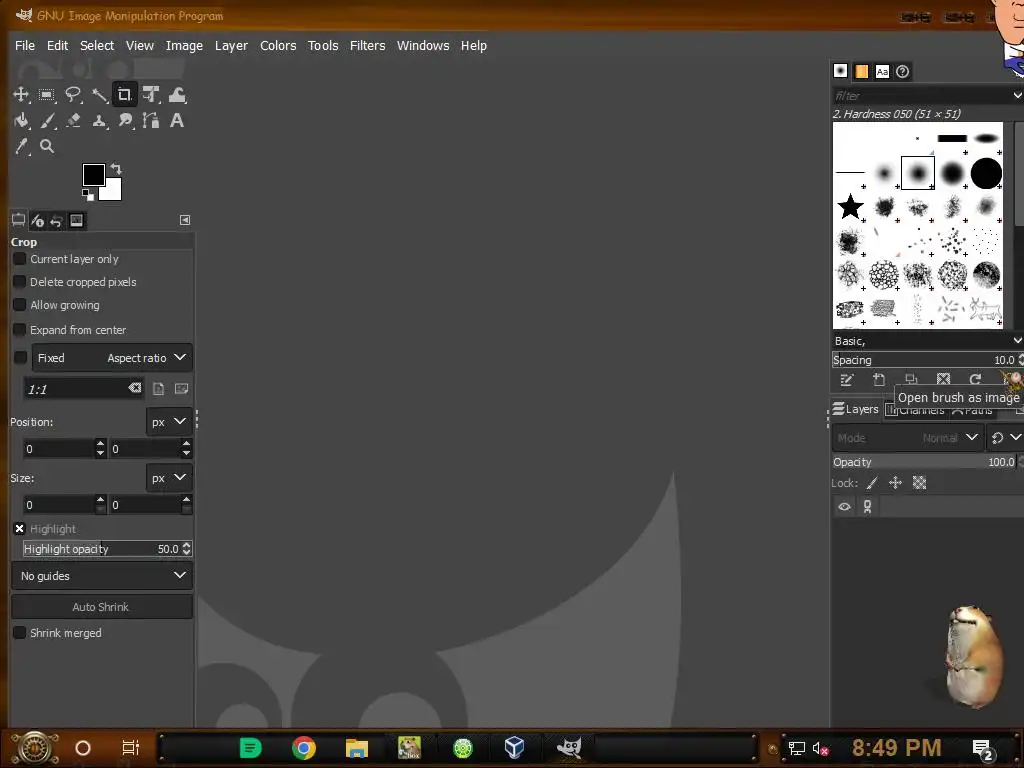Click the Duplicate brush icon
The height and width of the screenshot is (768, 1024).
tap(911, 379)
